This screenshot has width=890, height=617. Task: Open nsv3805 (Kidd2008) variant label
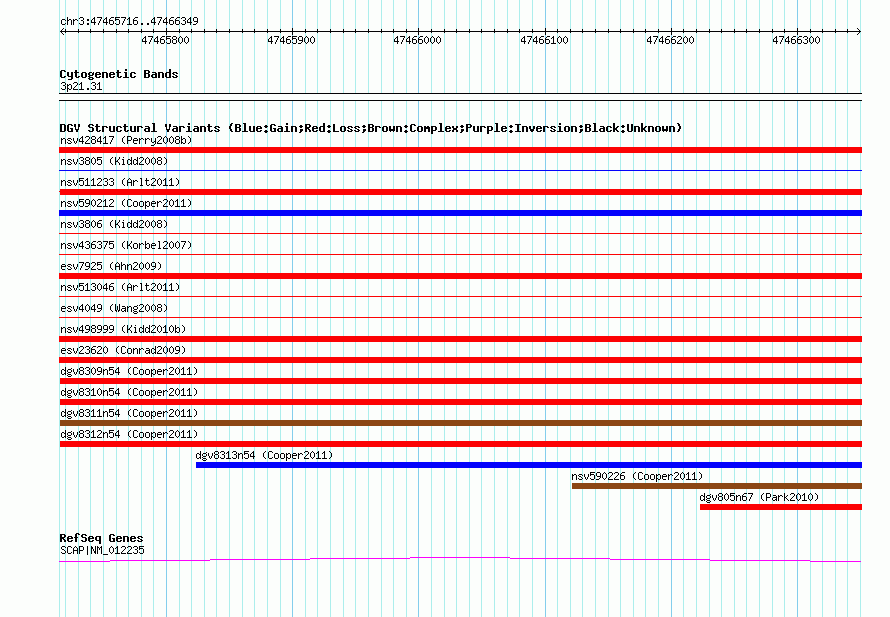pyautogui.click(x=114, y=161)
